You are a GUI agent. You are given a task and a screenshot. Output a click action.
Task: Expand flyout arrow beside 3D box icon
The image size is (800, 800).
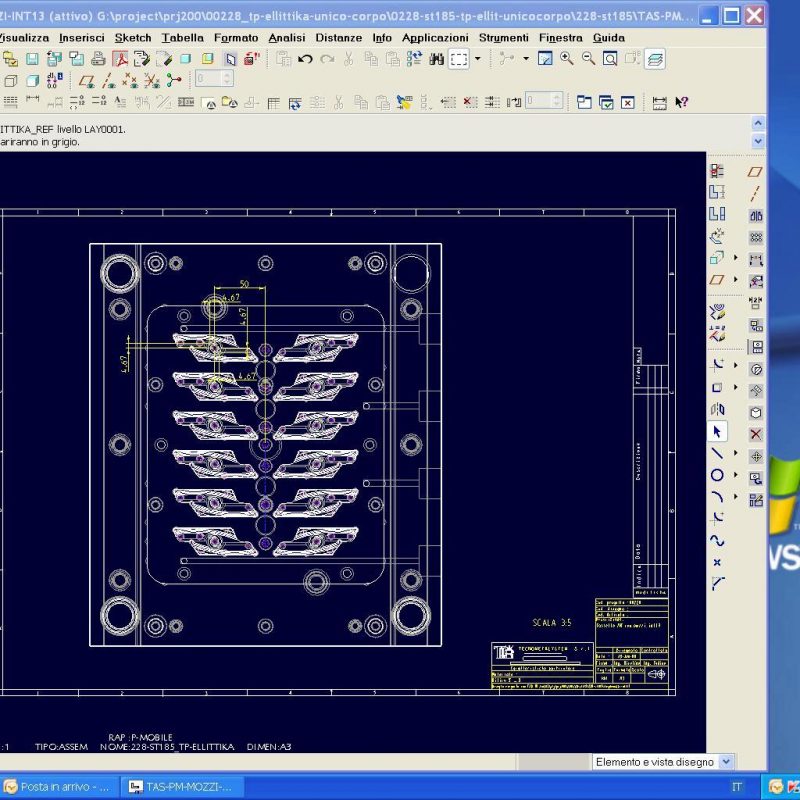(x=735, y=257)
